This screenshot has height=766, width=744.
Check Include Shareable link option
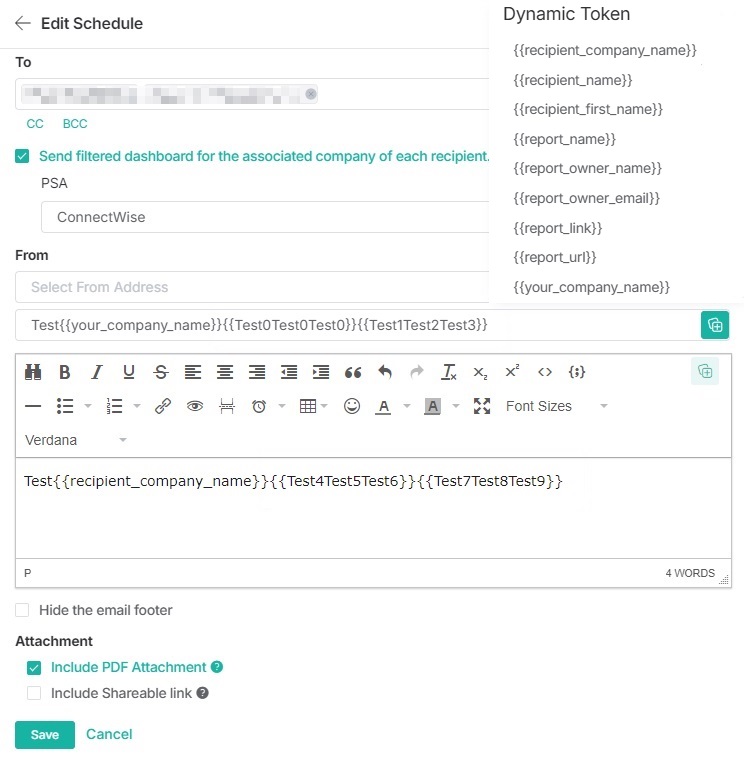34,693
